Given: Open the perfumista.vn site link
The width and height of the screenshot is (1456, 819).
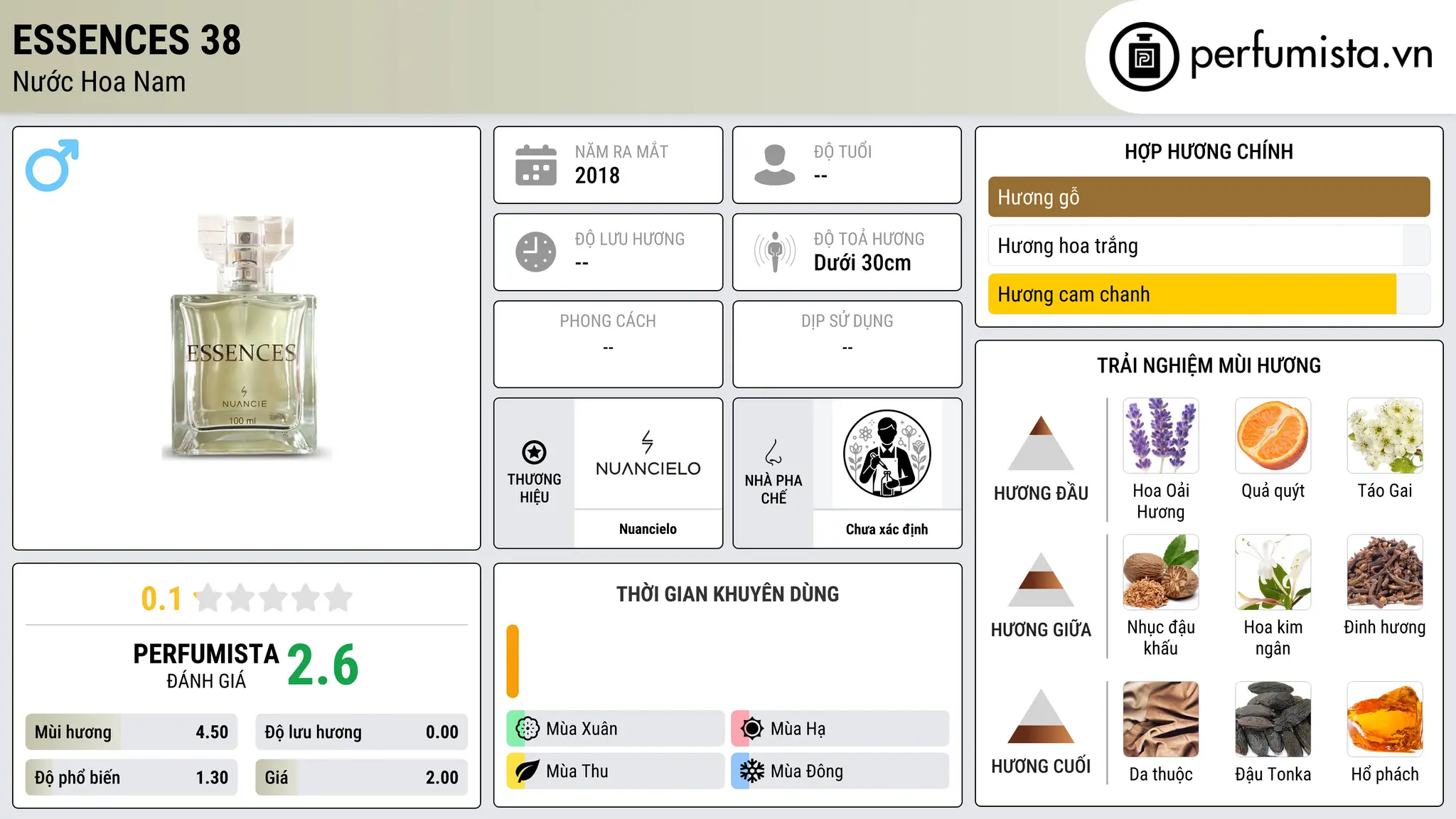Looking at the screenshot, I should (1311, 54).
